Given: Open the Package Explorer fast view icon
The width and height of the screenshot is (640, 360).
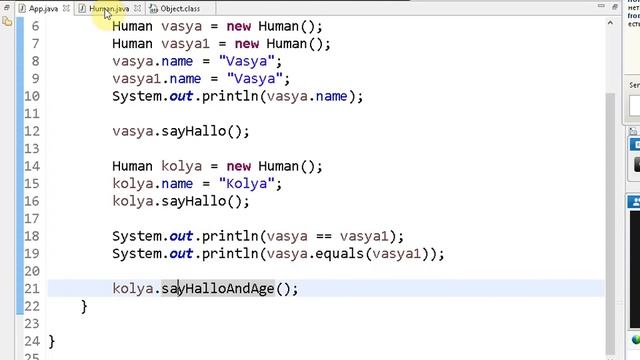Looking at the screenshot, I should point(7,22).
